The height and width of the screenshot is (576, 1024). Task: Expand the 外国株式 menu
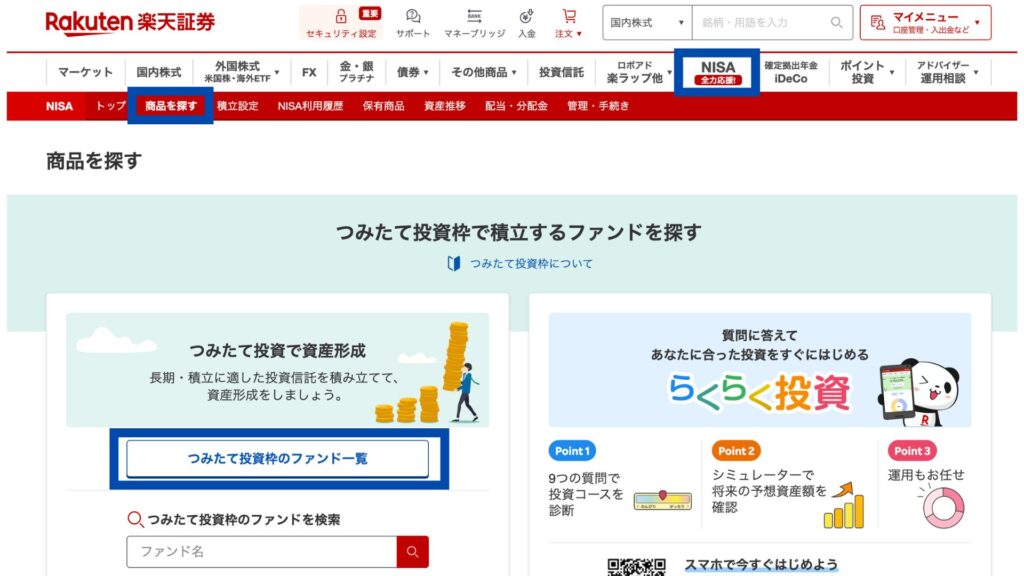242,72
